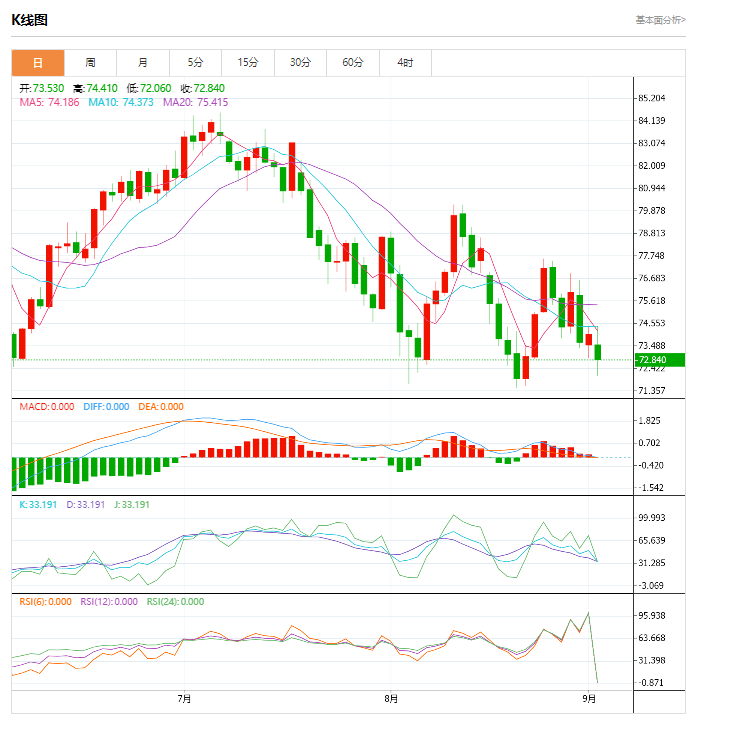
Task: Click the 8月 date axis label
Action: point(391,699)
